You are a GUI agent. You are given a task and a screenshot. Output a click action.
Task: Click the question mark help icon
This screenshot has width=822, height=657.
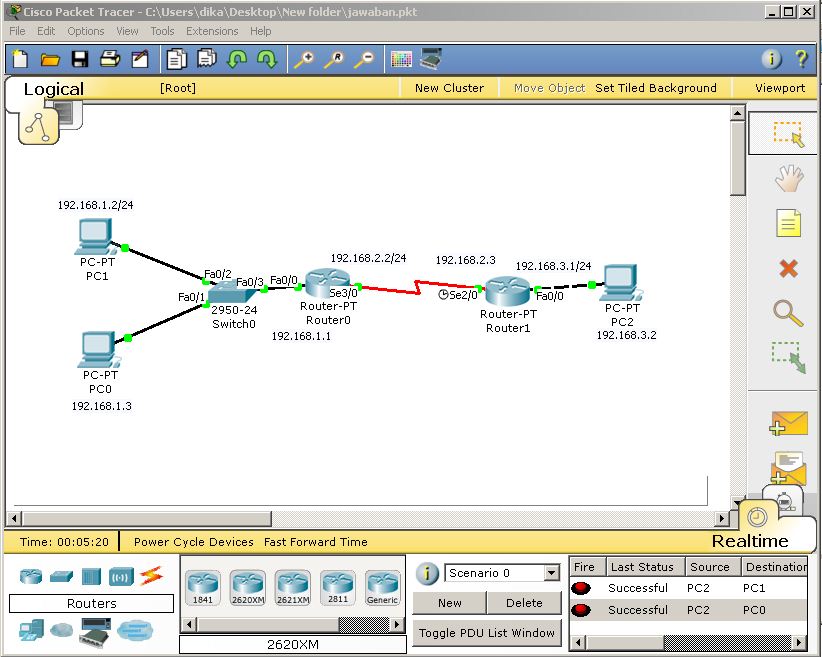click(801, 59)
